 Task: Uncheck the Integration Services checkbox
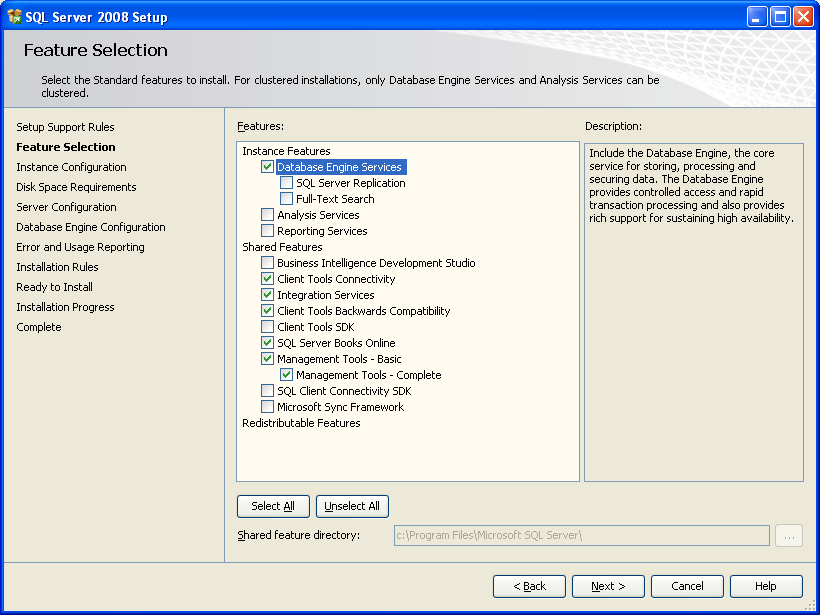[x=267, y=294]
